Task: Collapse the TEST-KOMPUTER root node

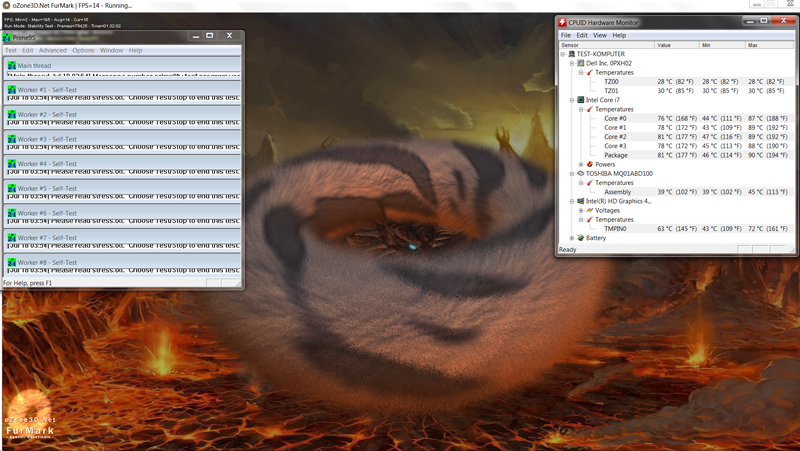Action: click(563, 54)
